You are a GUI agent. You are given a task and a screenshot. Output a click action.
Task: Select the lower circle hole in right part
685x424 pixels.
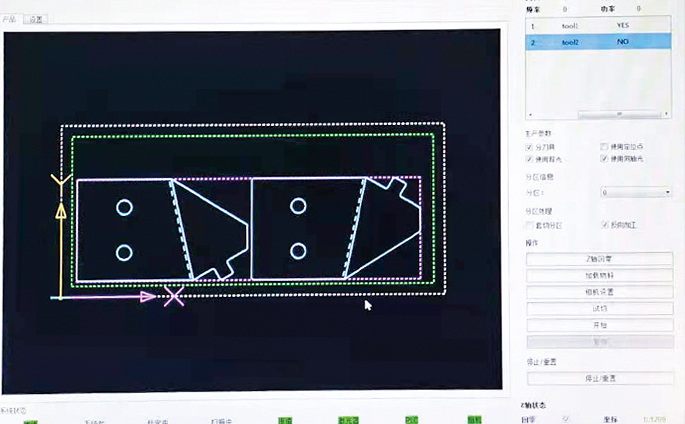point(297,249)
